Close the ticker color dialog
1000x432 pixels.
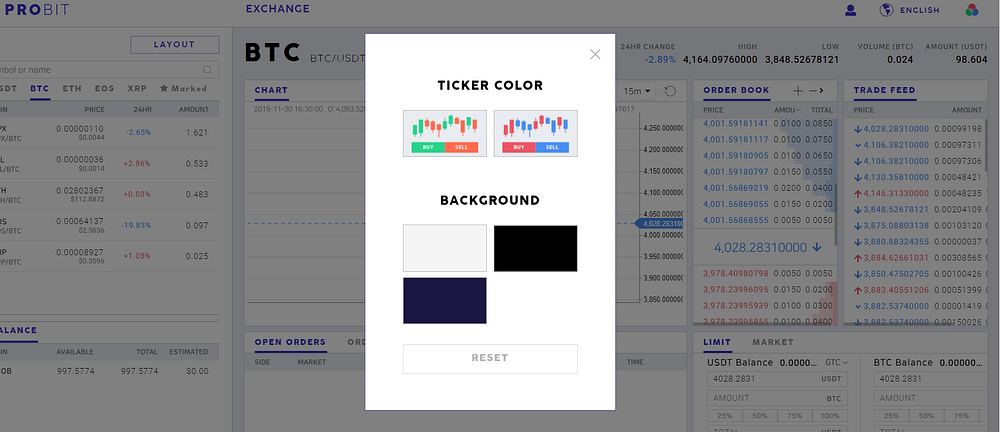coord(595,54)
